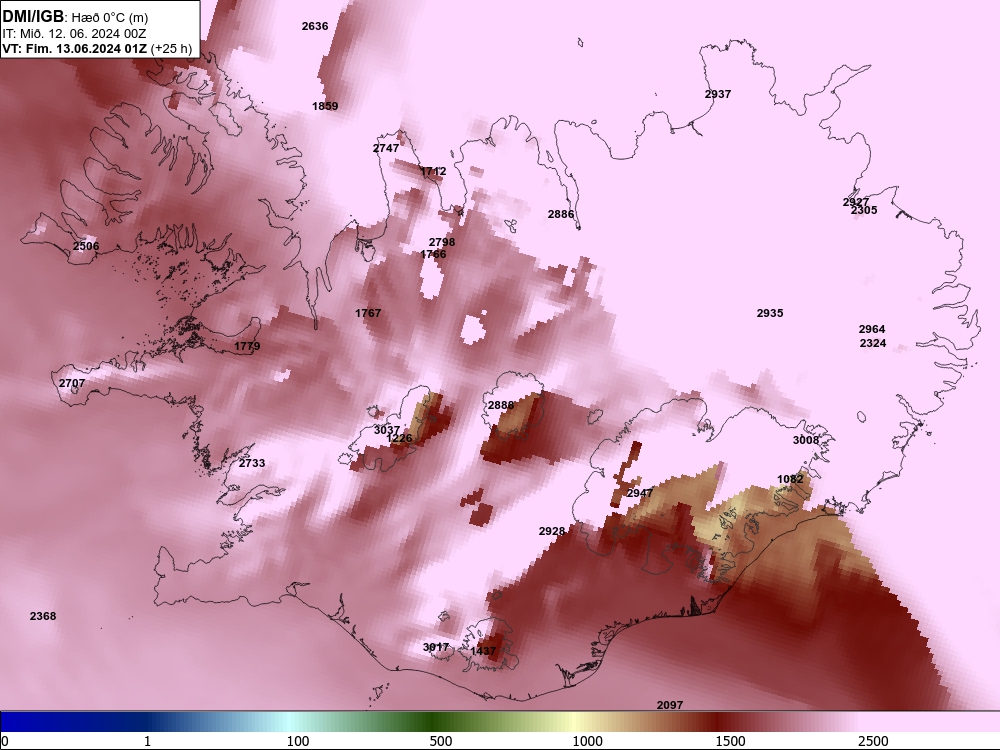1000x750 pixels.
Task: Click the value label 2886
Action: (x=561, y=214)
